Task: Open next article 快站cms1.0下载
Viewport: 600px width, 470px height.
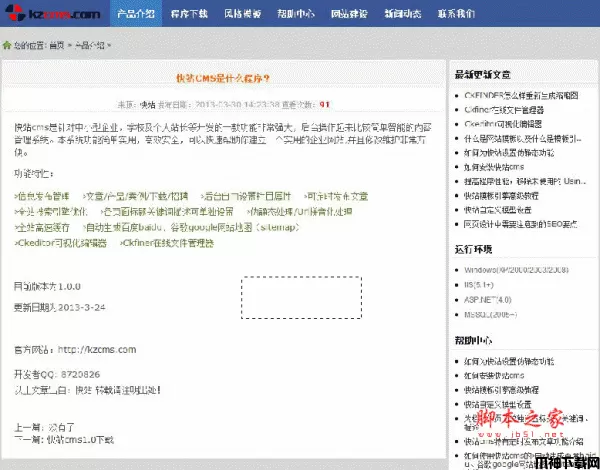Action: pyautogui.click(x=80, y=440)
